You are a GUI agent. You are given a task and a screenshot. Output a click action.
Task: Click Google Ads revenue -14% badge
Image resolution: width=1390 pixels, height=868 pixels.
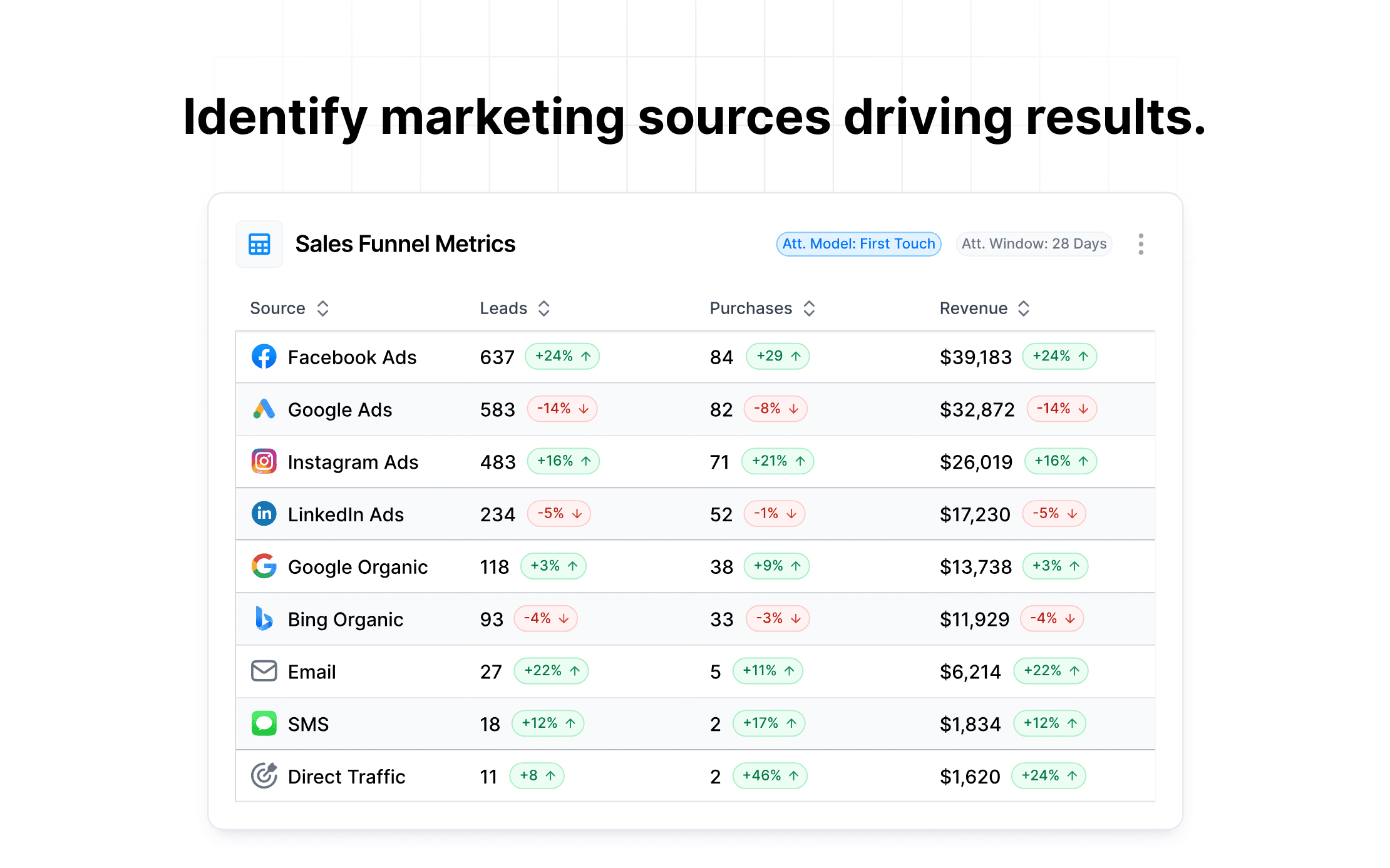(x=1061, y=409)
